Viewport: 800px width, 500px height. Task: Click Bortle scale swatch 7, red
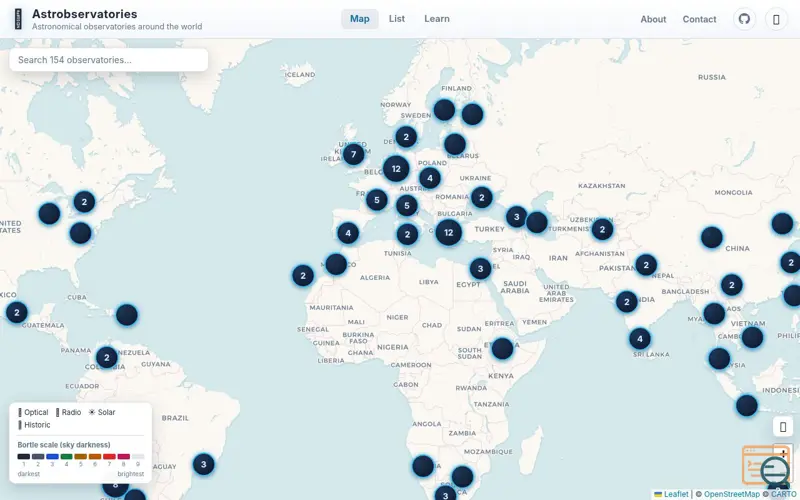(109, 457)
